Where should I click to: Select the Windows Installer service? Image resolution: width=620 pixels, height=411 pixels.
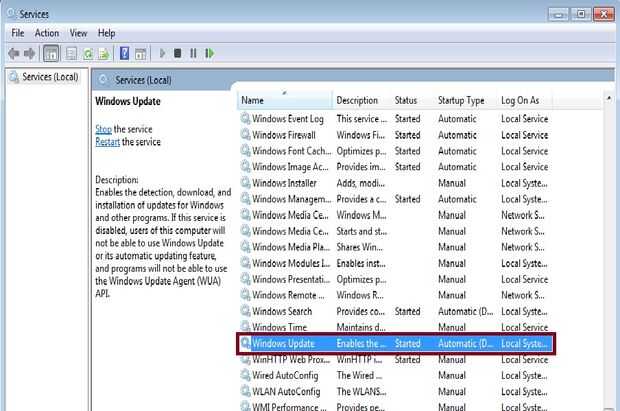(x=396, y=183)
